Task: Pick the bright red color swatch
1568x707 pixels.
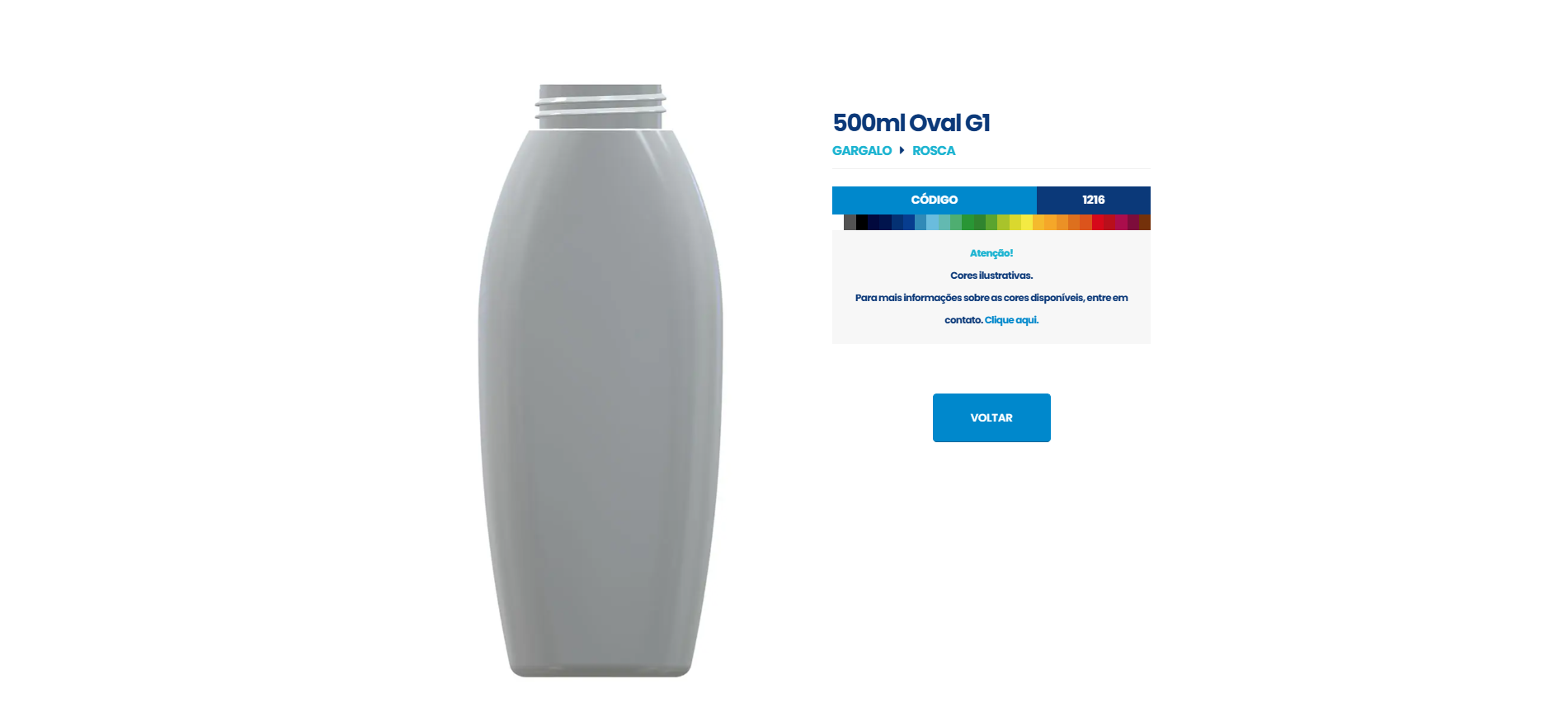Action: tap(1098, 222)
